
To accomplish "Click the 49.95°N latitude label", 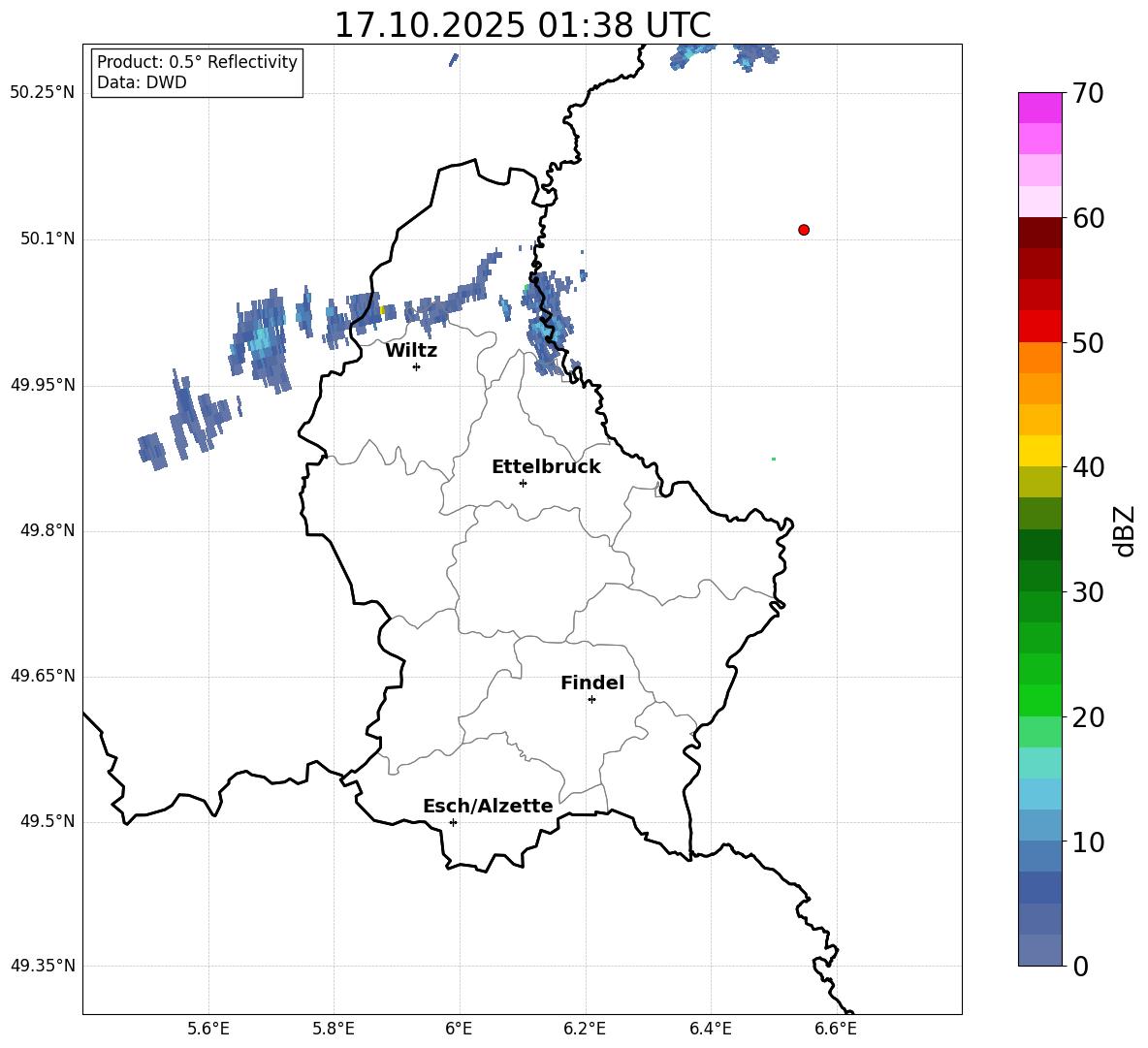I will click(x=43, y=385).
